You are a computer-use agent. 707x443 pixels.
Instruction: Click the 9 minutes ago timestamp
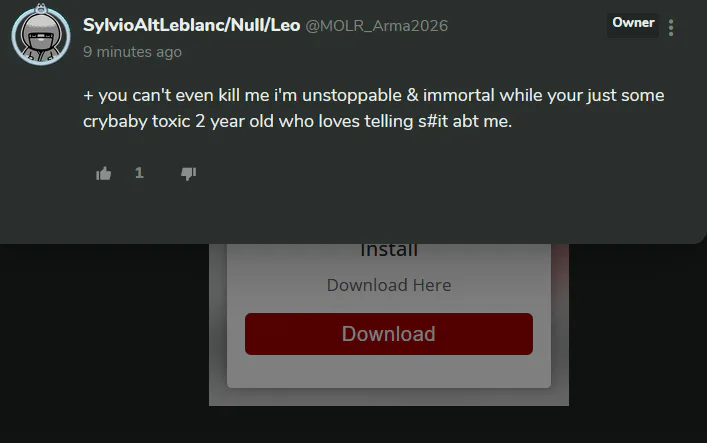click(x=132, y=52)
